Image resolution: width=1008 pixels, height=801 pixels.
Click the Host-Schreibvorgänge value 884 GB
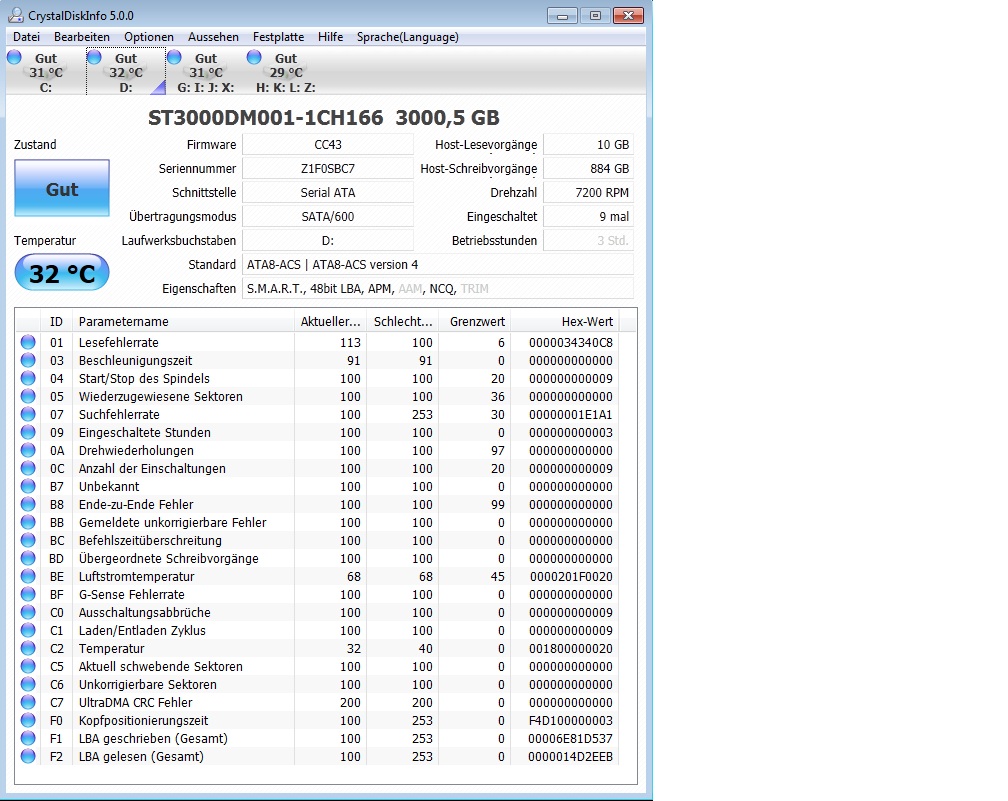[x=588, y=168]
